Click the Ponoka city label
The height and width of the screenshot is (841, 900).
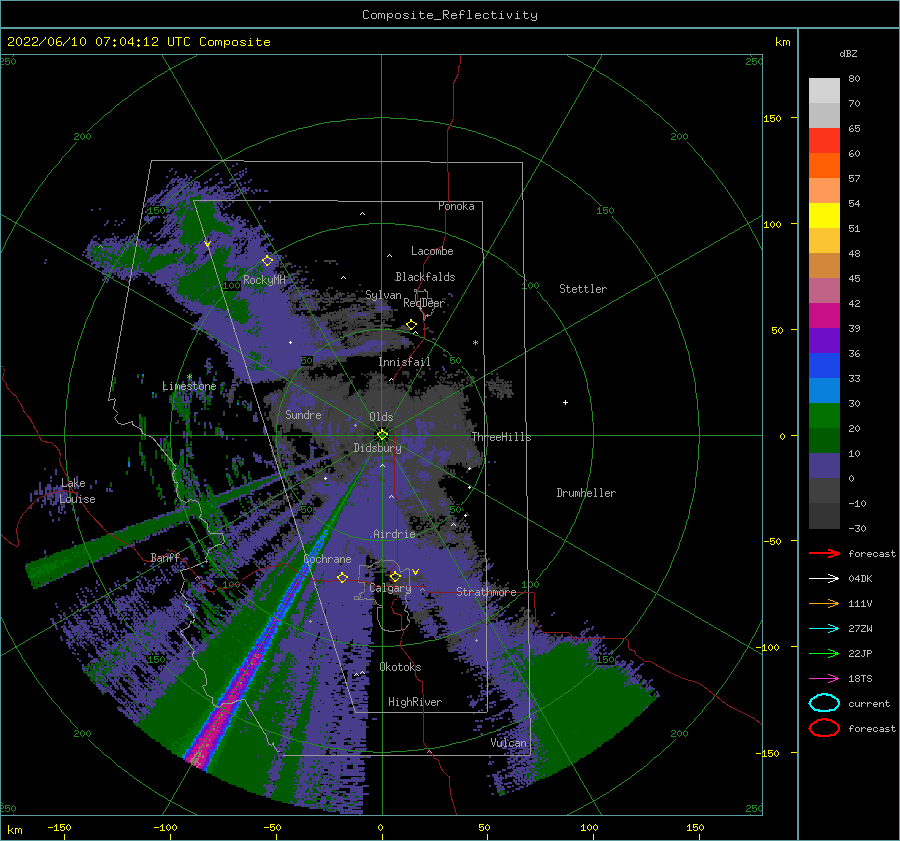pos(456,206)
